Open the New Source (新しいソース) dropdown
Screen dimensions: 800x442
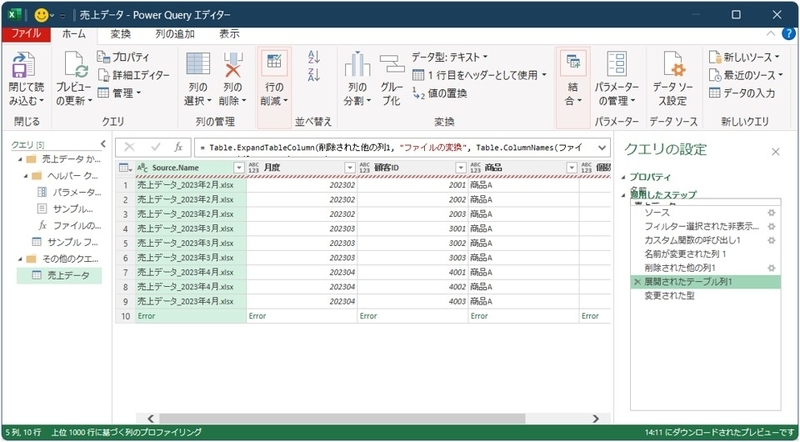(744, 57)
